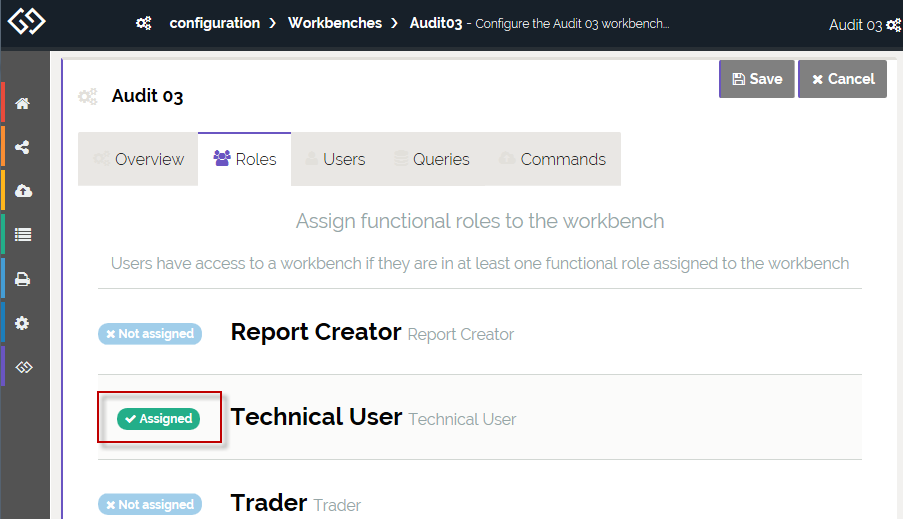The image size is (903, 519).
Task: Open the list view sidebar icon
Action: tap(22, 235)
